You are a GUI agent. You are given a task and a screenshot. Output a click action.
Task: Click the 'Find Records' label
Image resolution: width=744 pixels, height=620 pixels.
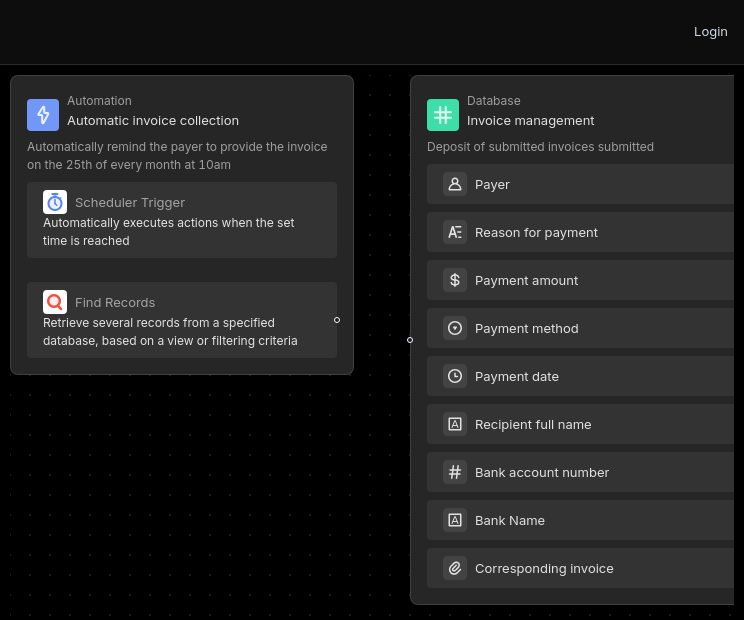[x=115, y=303]
